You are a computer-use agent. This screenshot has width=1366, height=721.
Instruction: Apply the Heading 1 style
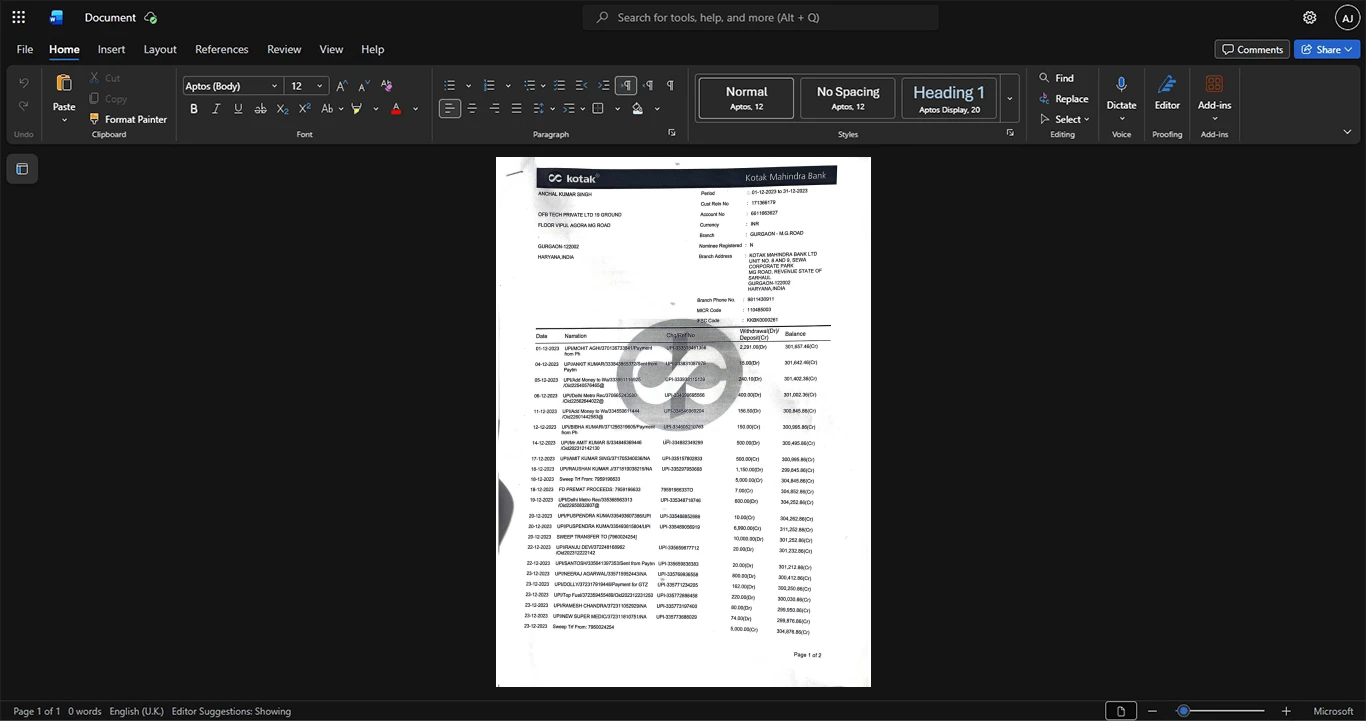[x=949, y=98]
